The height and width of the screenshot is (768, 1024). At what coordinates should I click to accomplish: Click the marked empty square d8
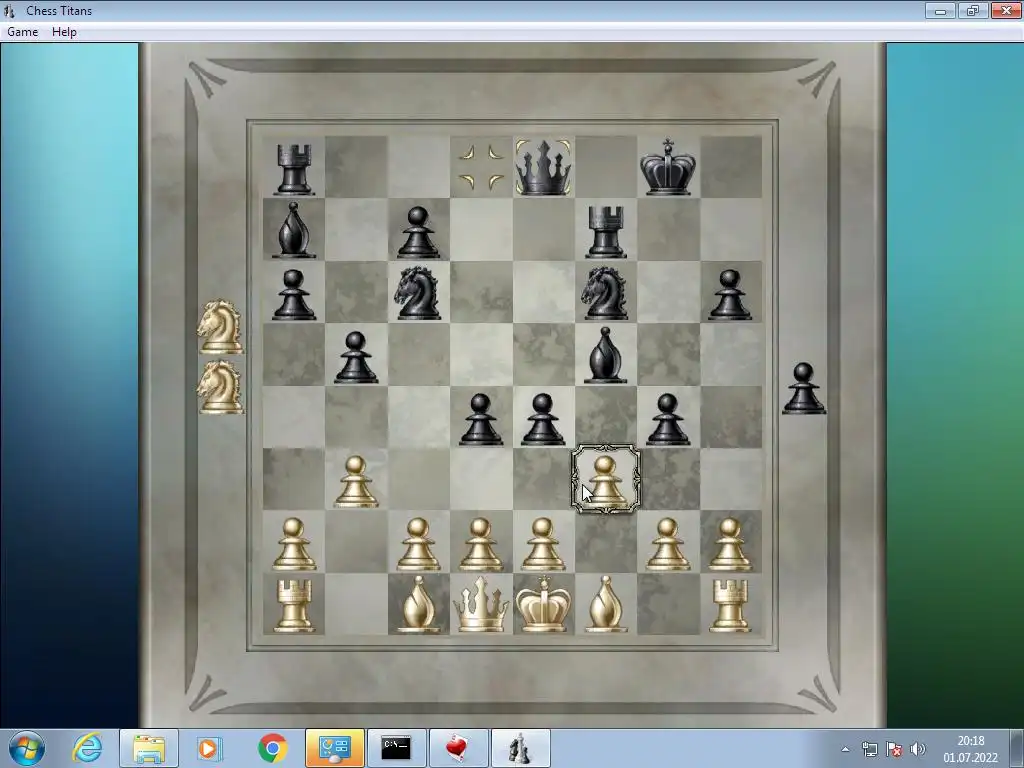point(481,167)
